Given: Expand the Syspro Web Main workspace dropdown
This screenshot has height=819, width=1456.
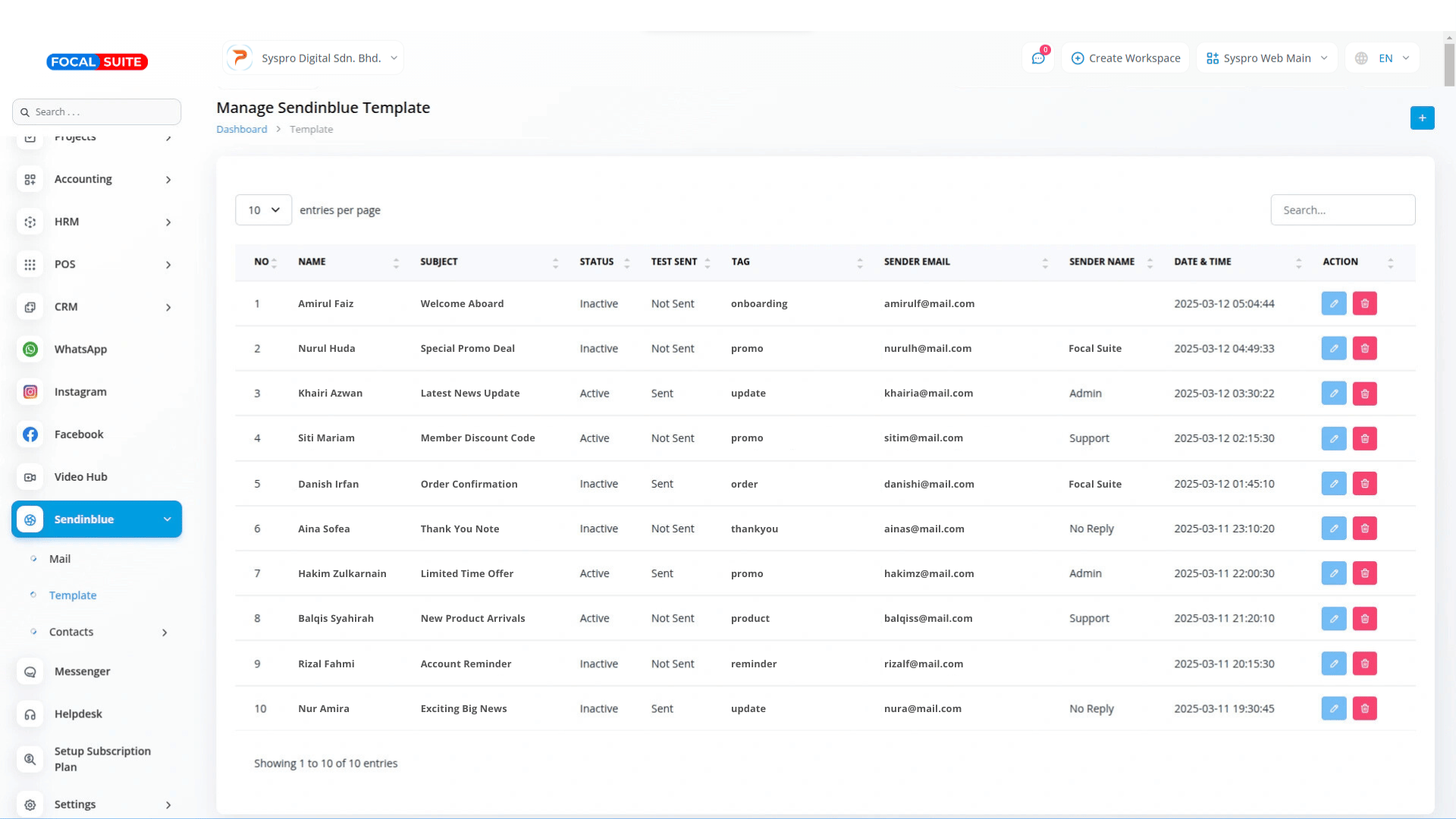Looking at the screenshot, I should pyautogui.click(x=1266, y=58).
